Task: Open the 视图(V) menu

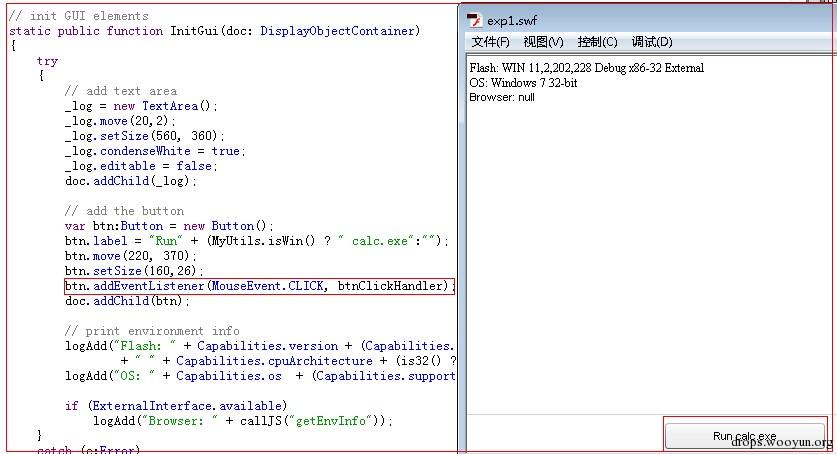Action: [x=543, y=42]
